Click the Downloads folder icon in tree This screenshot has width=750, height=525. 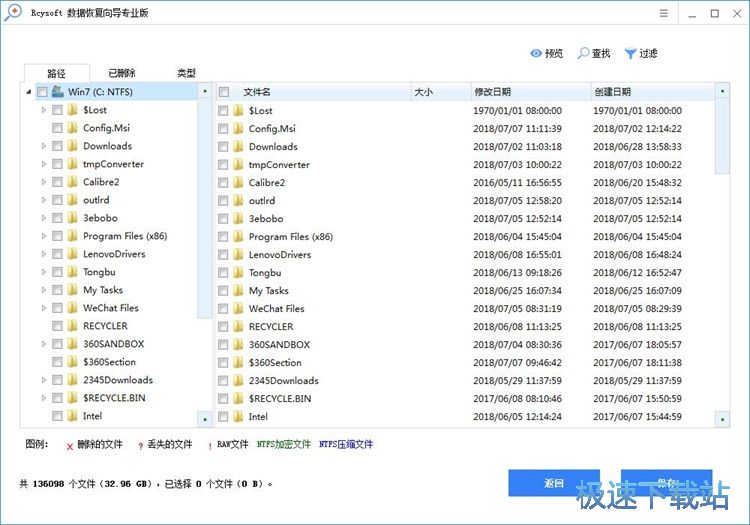click(72, 146)
